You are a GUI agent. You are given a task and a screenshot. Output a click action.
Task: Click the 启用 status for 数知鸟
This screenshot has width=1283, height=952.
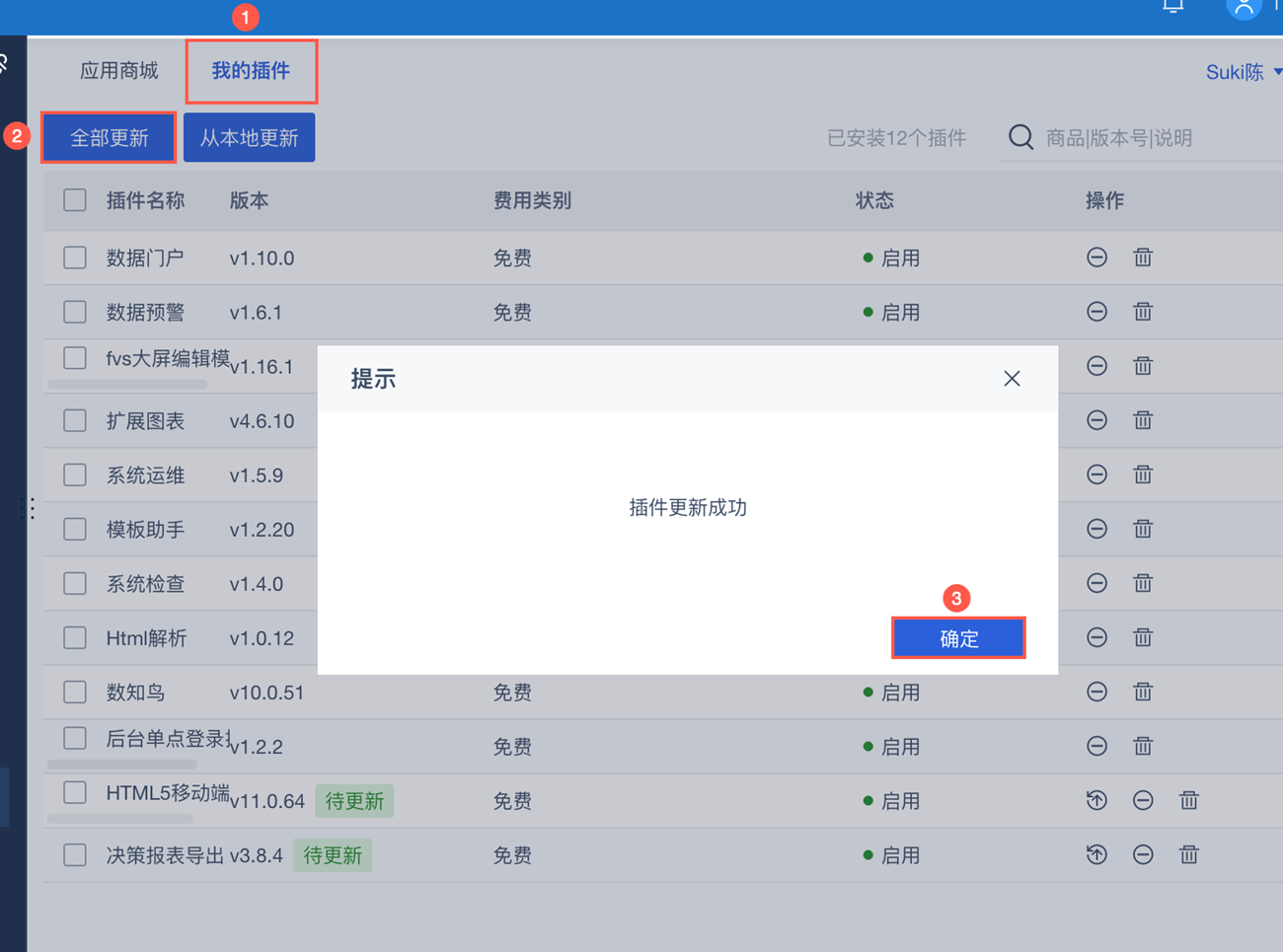pos(890,693)
